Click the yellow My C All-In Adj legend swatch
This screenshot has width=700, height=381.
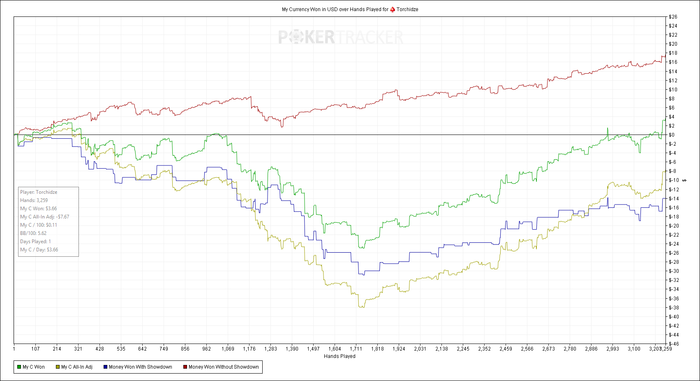(58, 367)
